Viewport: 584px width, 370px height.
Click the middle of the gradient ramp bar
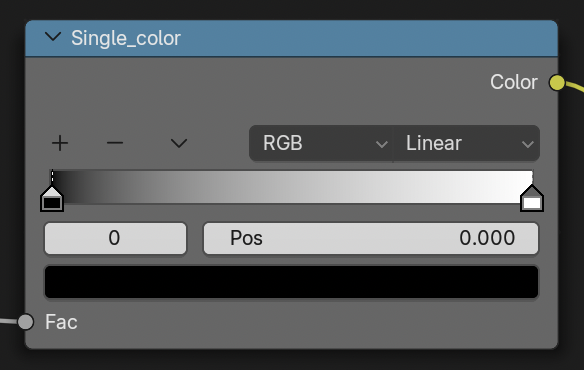coord(292,187)
